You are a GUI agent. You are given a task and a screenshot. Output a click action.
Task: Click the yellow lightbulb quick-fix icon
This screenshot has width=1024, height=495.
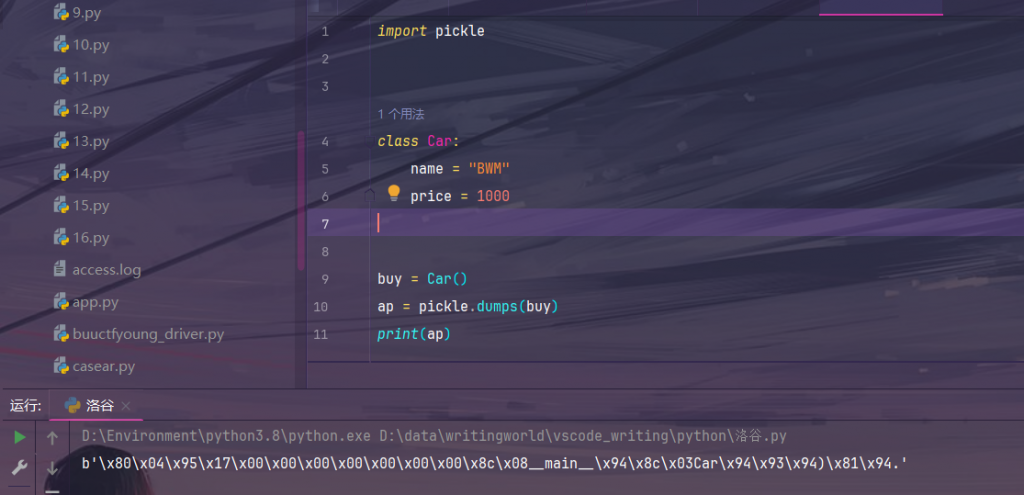tap(393, 192)
